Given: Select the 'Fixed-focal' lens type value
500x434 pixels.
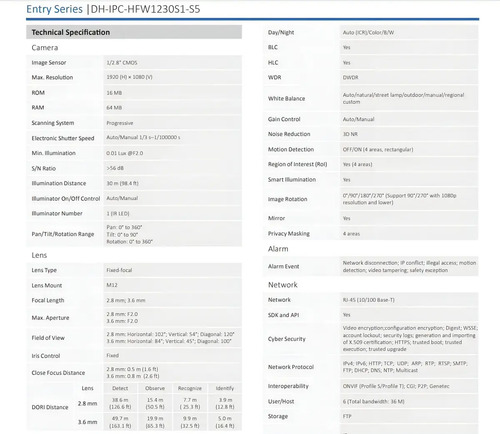Looking at the screenshot, I should pyautogui.click(x=119, y=270).
